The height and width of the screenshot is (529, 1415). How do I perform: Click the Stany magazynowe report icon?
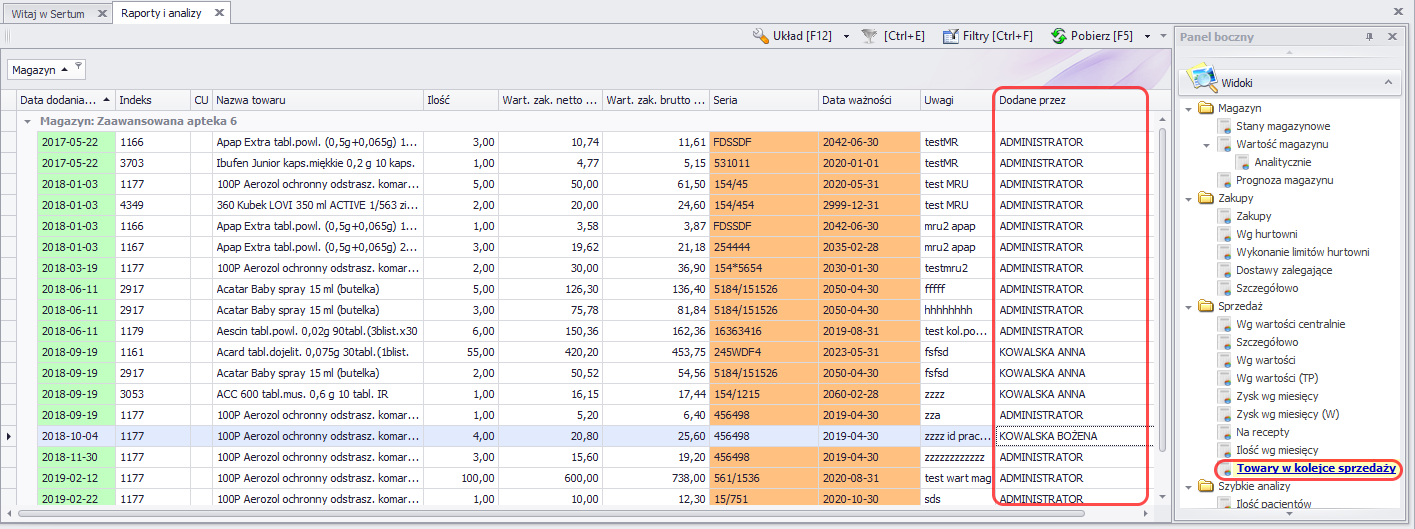(x=1226, y=127)
